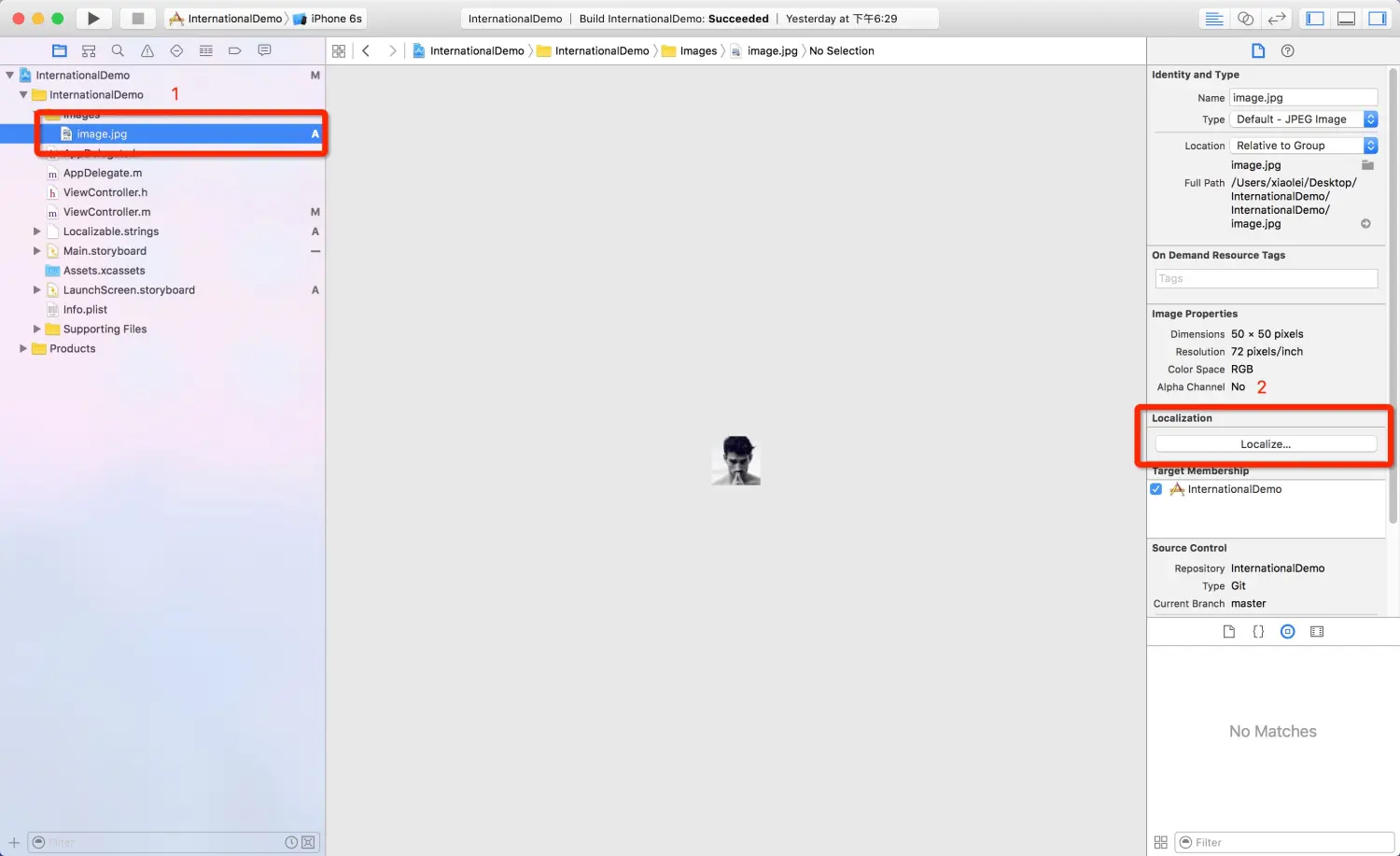Select Assets.xcassets
This screenshot has width=1400, height=856.
click(x=104, y=271)
